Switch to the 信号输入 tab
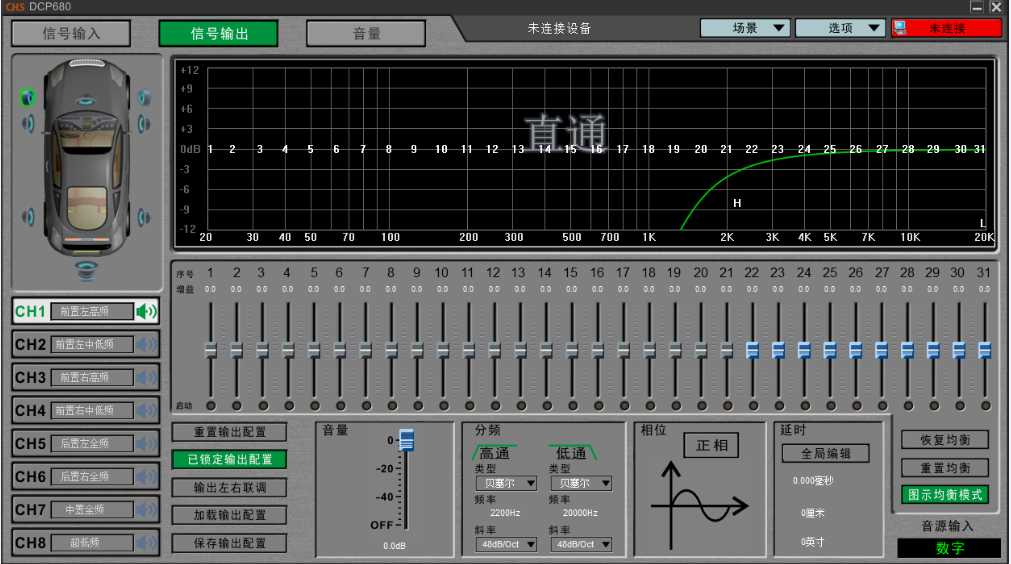1011x564 pixels. 71,33
